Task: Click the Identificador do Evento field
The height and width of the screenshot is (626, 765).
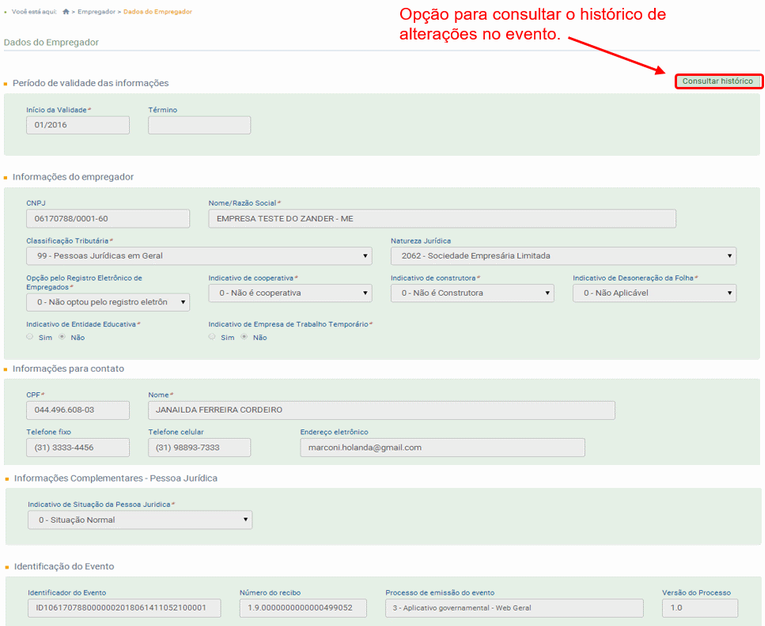Action: pos(124,608)
